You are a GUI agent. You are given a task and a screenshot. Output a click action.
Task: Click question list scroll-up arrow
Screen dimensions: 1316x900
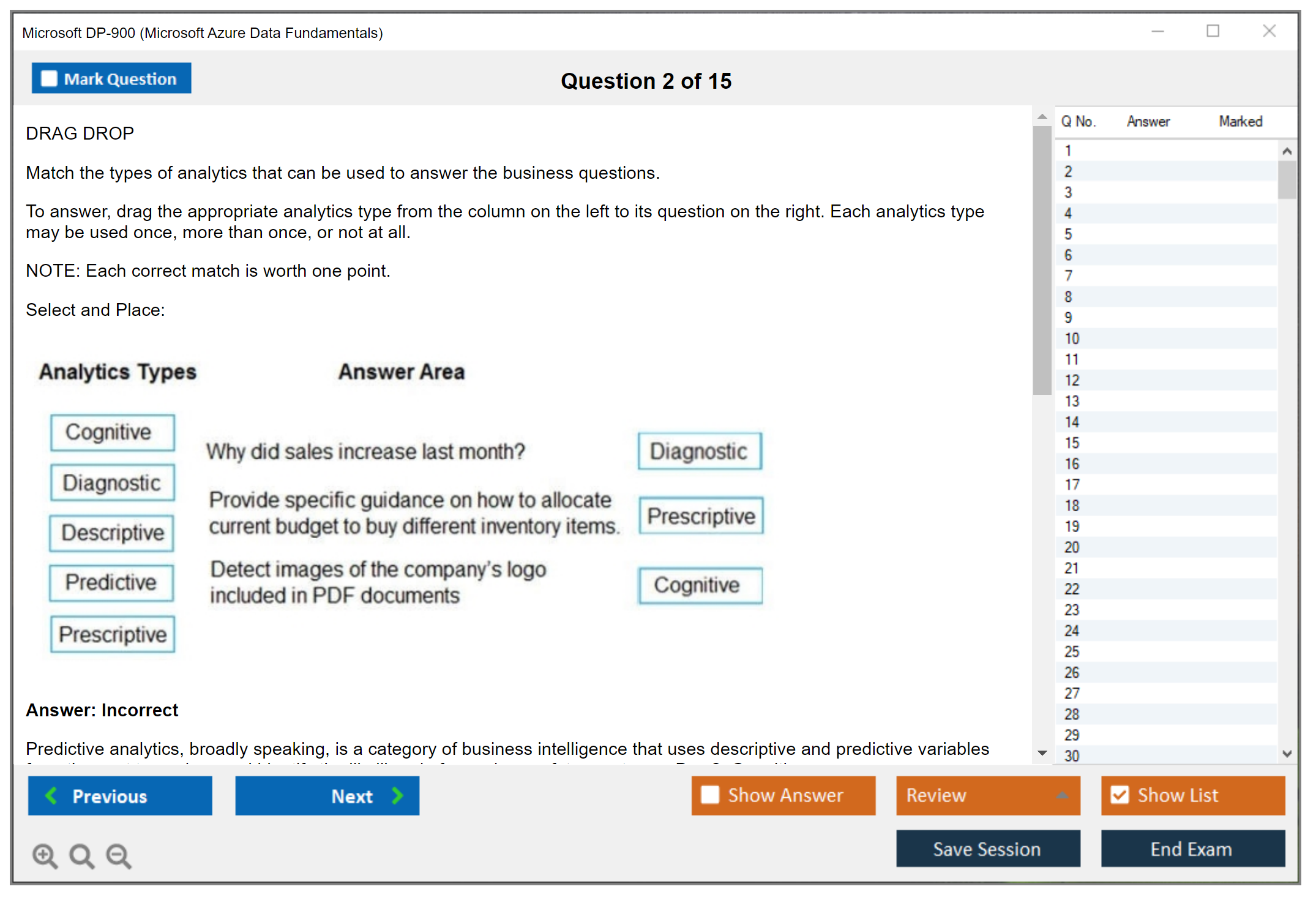click(1287, 151)
